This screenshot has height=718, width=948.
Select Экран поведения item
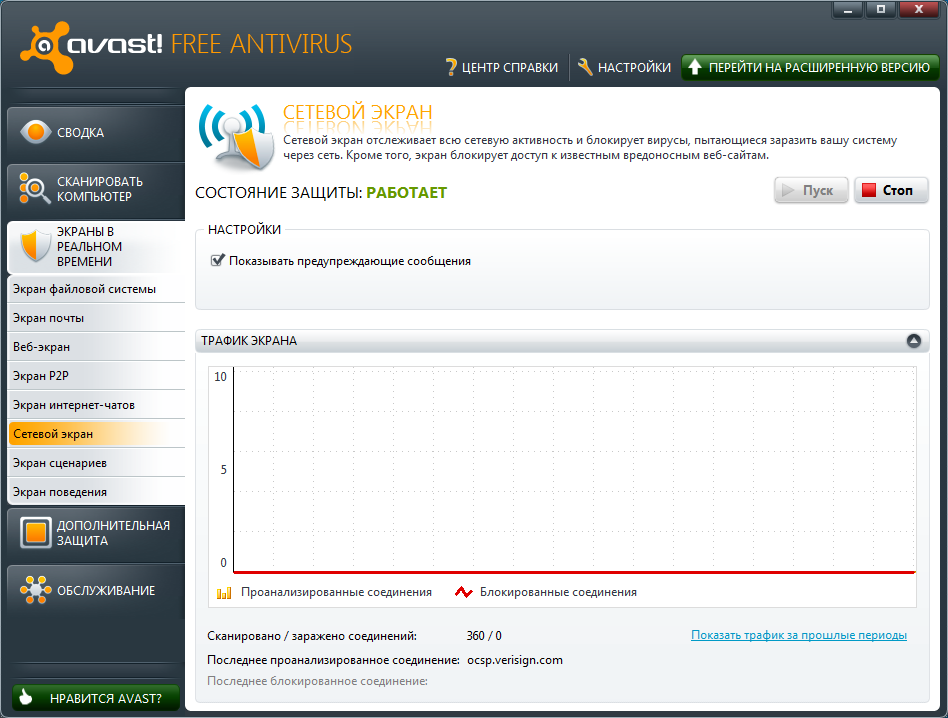96,492
